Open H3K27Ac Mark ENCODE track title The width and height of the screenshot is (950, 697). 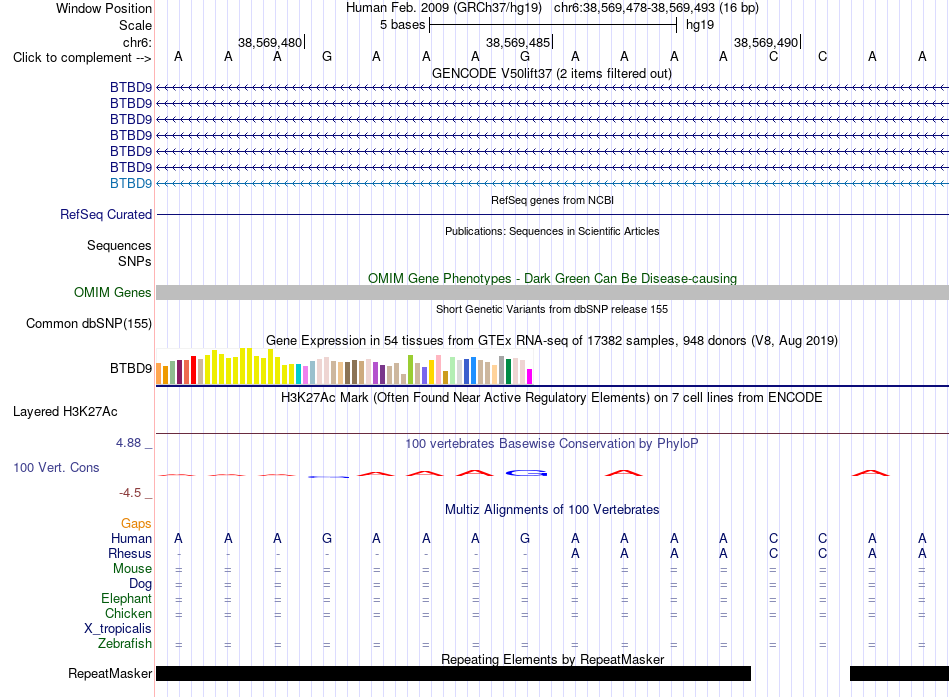click(552, 398)
